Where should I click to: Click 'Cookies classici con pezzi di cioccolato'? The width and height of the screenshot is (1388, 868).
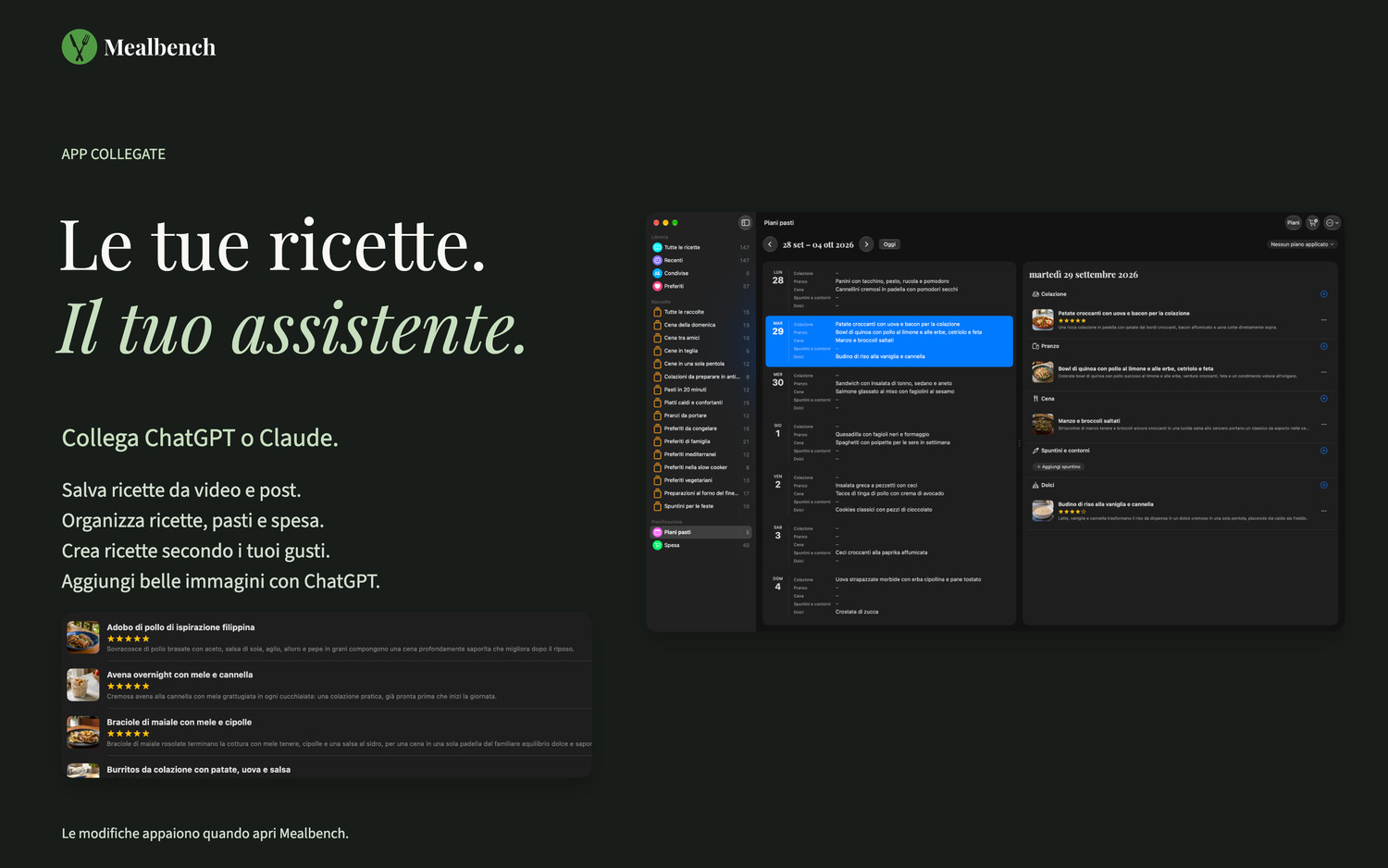pyautogui.click(x=884, y=510)
